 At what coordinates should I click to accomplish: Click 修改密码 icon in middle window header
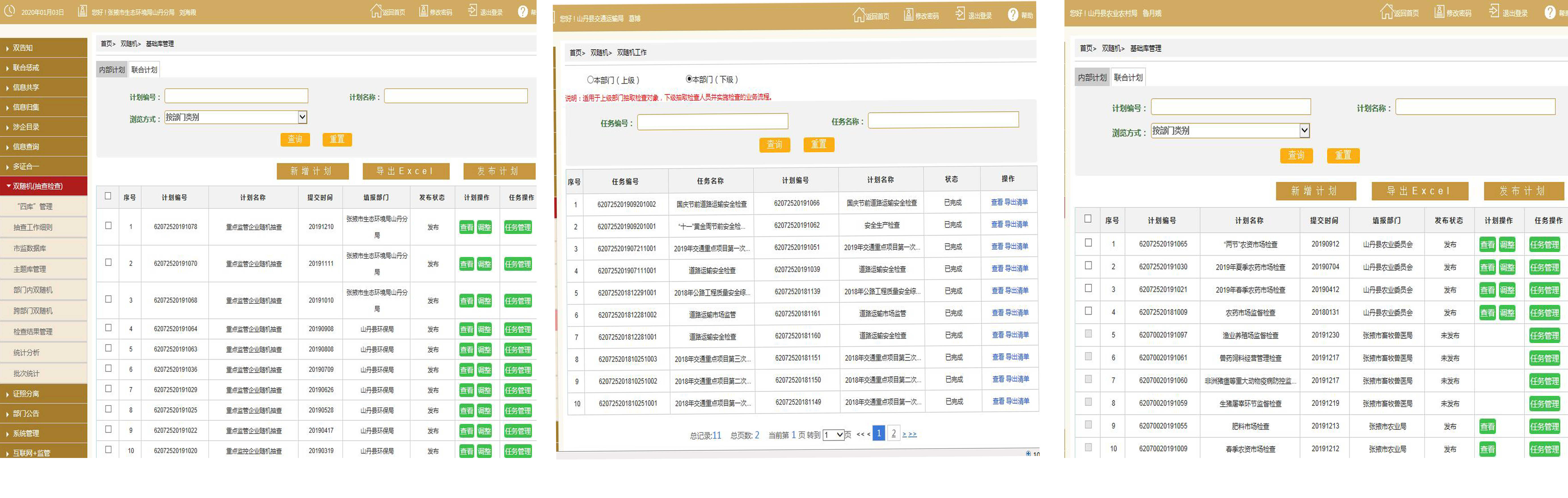click(x=908, y=15)
